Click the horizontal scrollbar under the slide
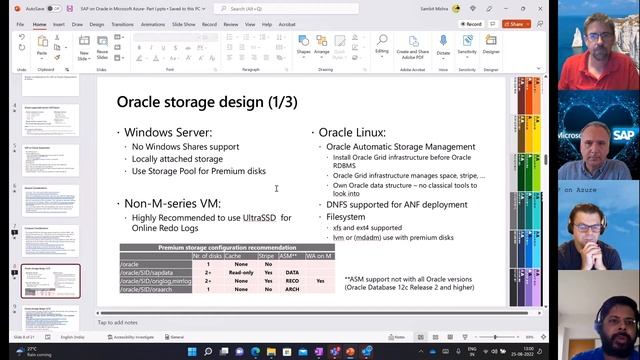The width and height of the screenshot is (640, 360). tap(314, 313)
